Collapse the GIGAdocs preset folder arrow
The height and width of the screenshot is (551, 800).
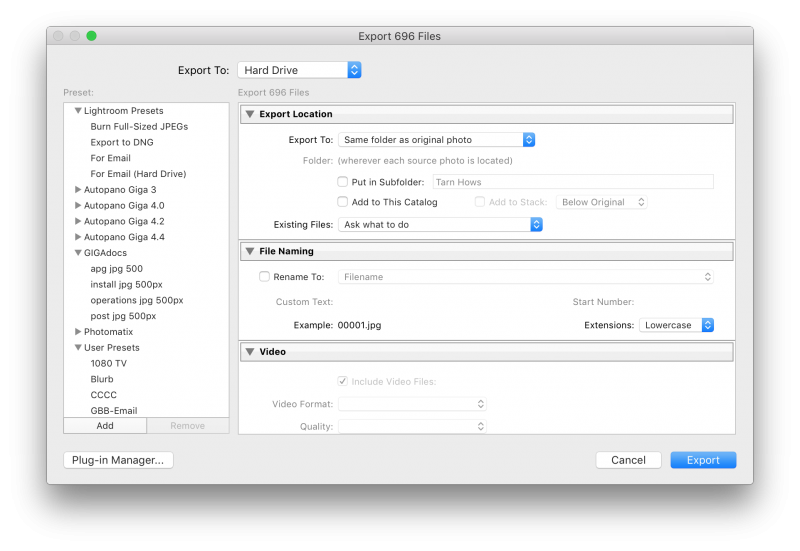coord(78,253)
